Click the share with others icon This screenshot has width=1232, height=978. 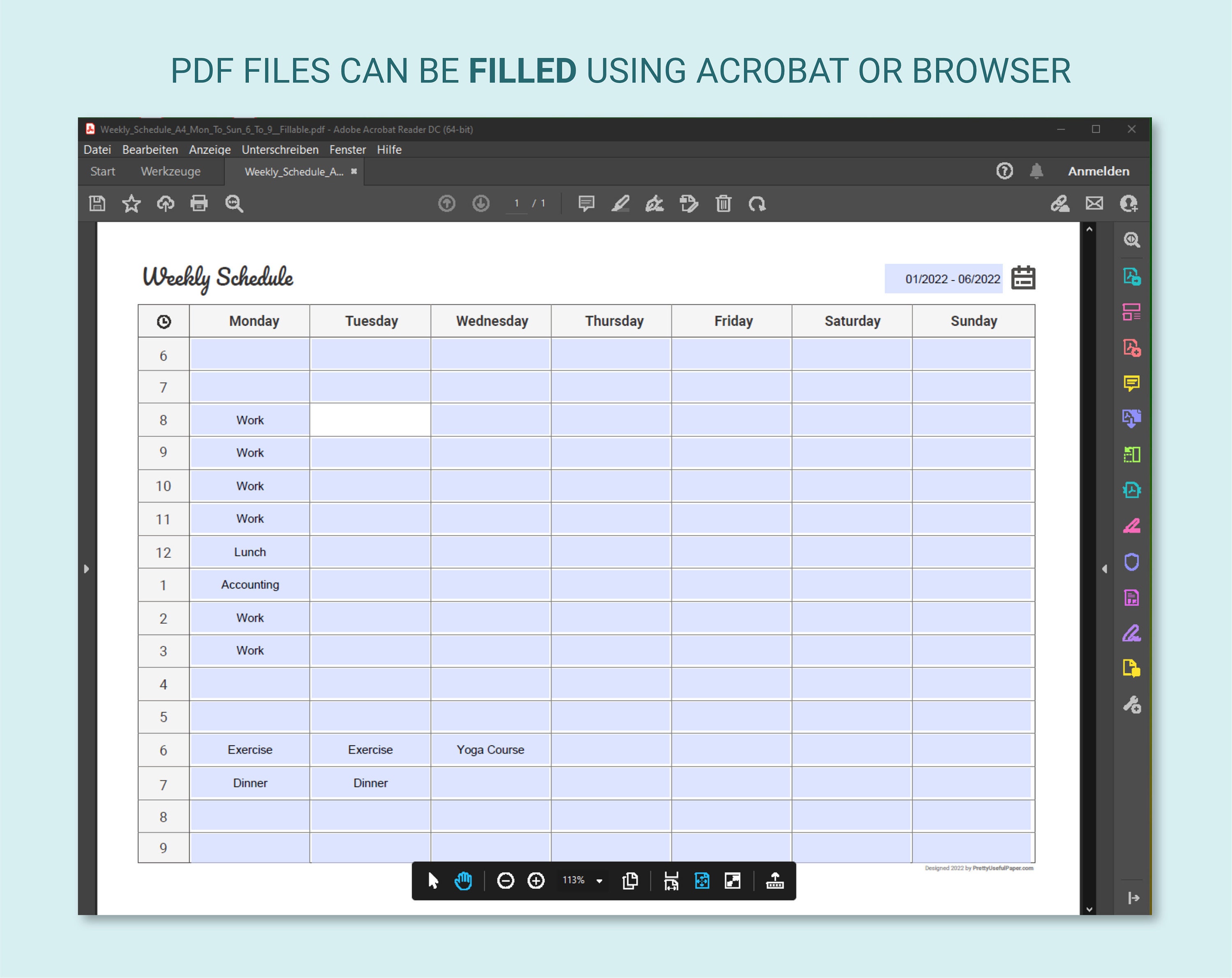1129,203
